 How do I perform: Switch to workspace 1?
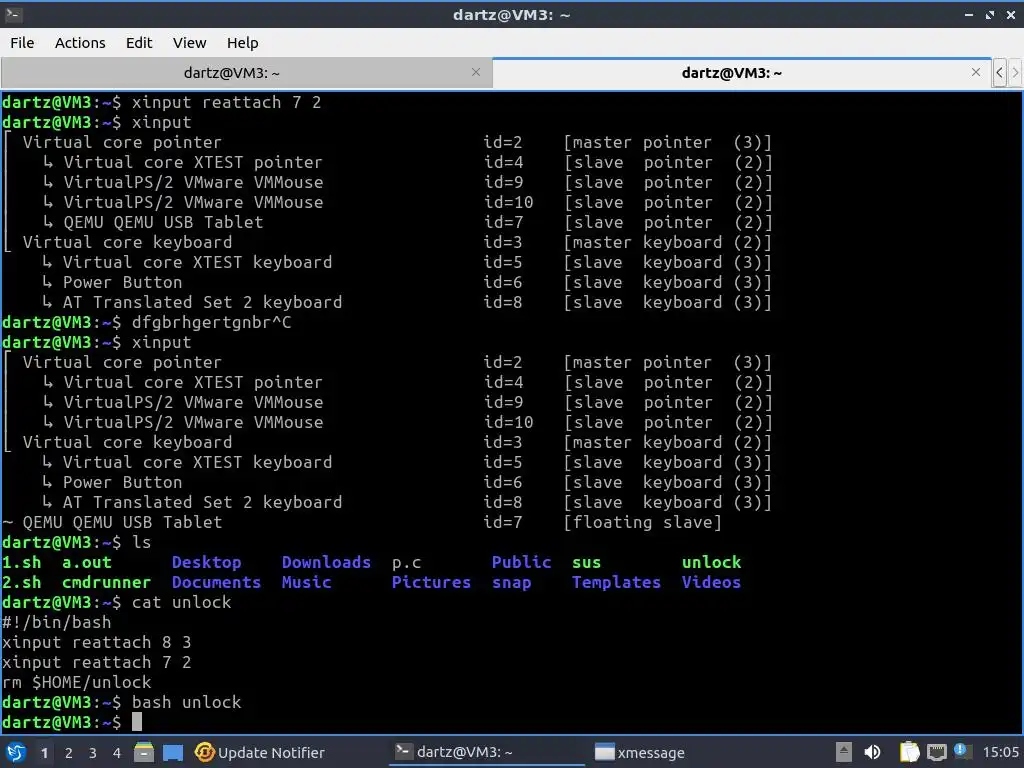44,753
